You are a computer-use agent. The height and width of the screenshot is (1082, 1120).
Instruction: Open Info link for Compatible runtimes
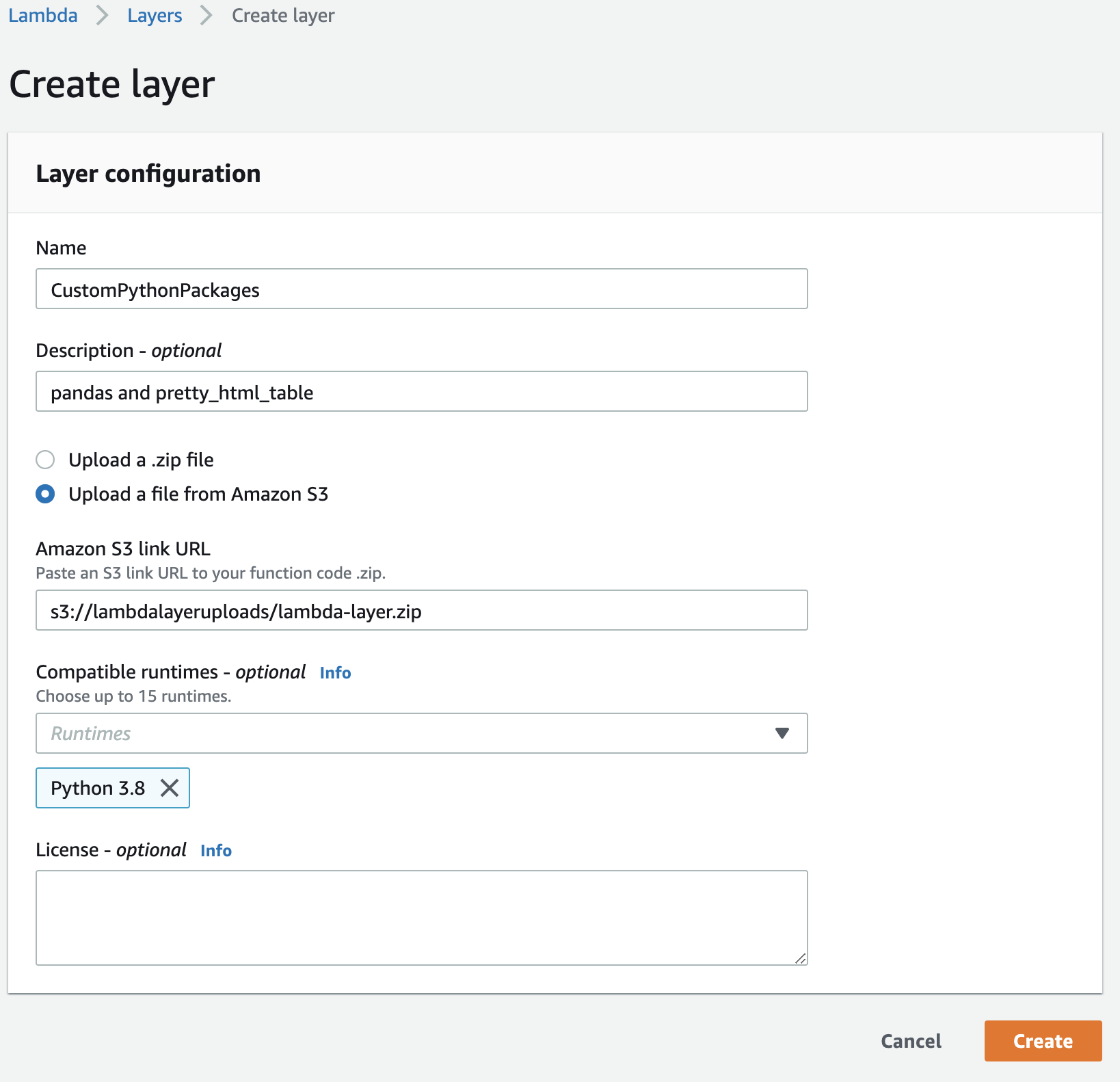click(x=335, y=673)
